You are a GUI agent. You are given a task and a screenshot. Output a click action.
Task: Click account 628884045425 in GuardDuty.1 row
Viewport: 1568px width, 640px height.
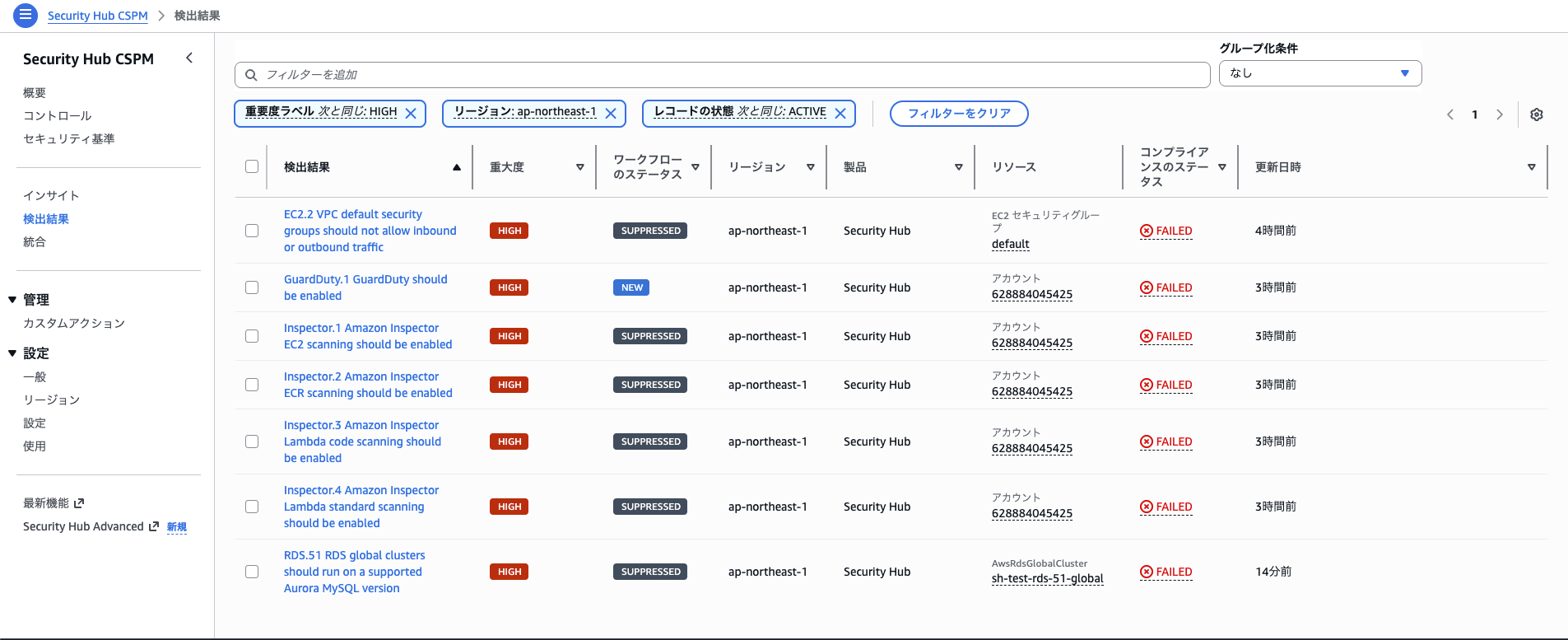pos(1032,295)
